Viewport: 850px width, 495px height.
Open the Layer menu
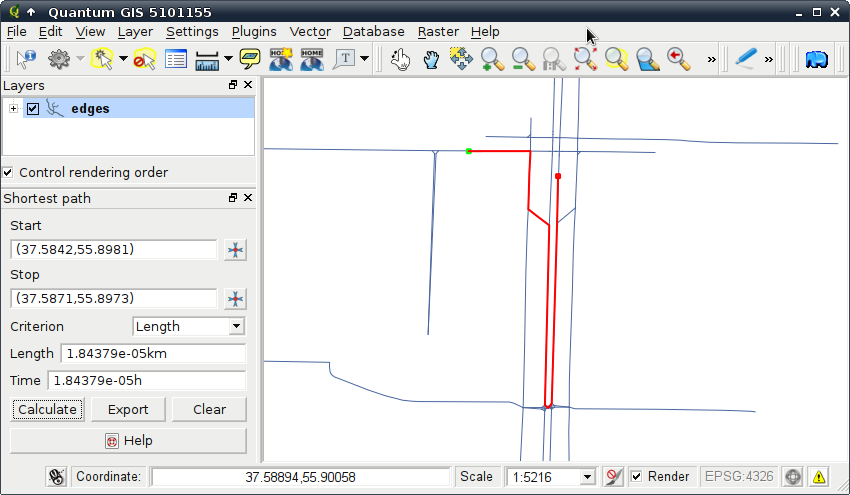click(x=135, y=32)
